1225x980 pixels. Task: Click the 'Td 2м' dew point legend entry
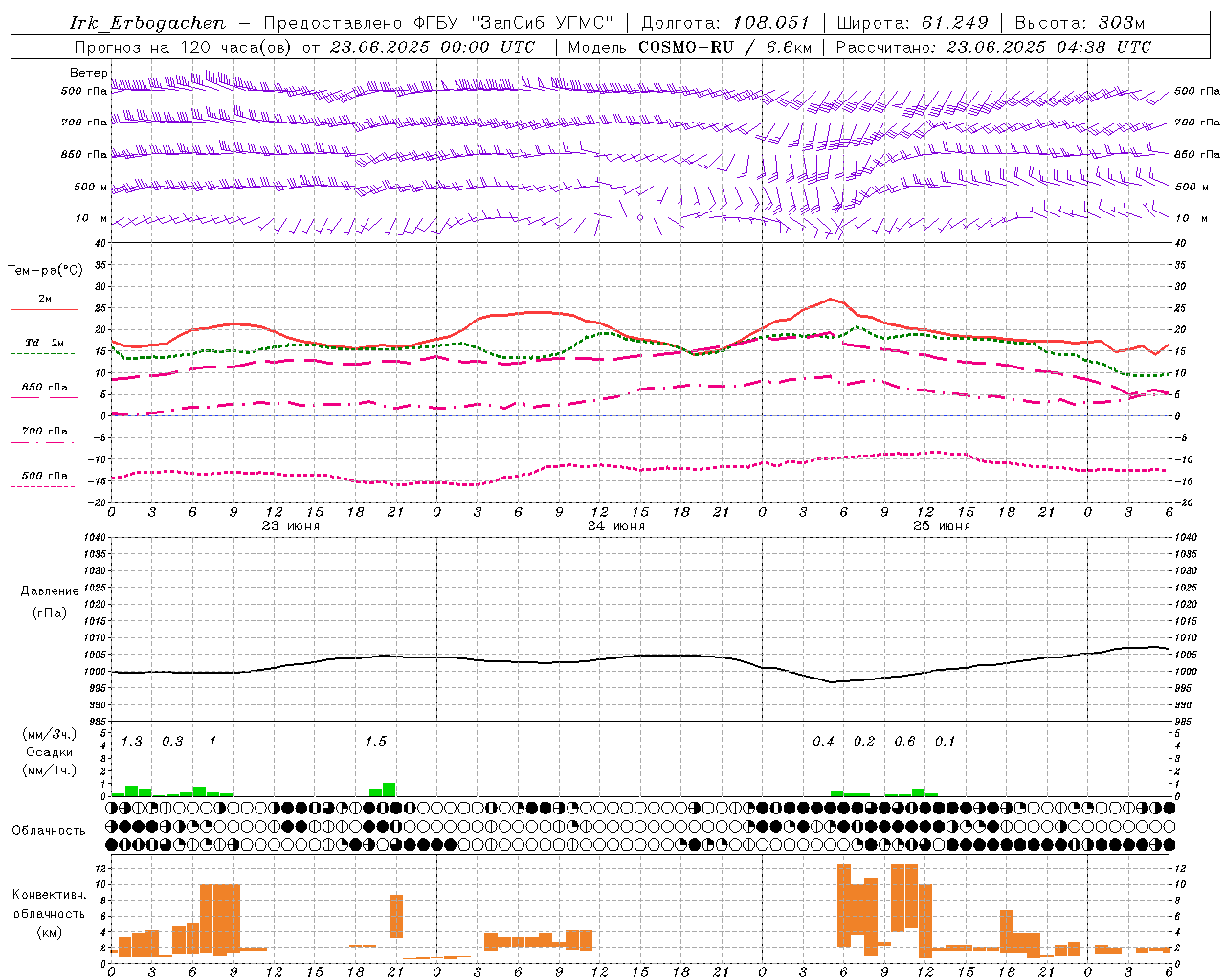coord(44,343)
